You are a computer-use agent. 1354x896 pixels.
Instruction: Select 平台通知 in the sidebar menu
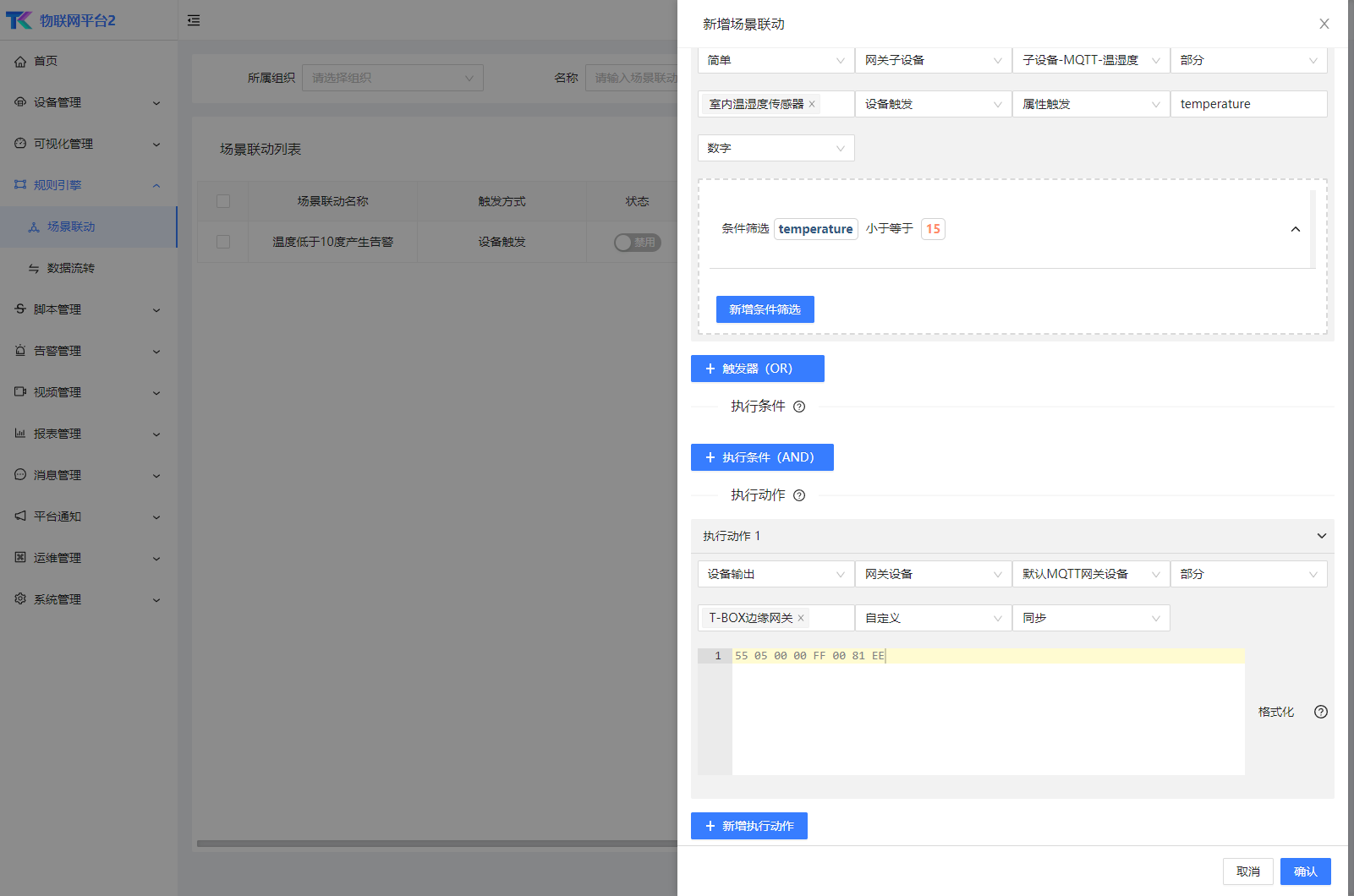pyautogui.click(x=59, y=516)
